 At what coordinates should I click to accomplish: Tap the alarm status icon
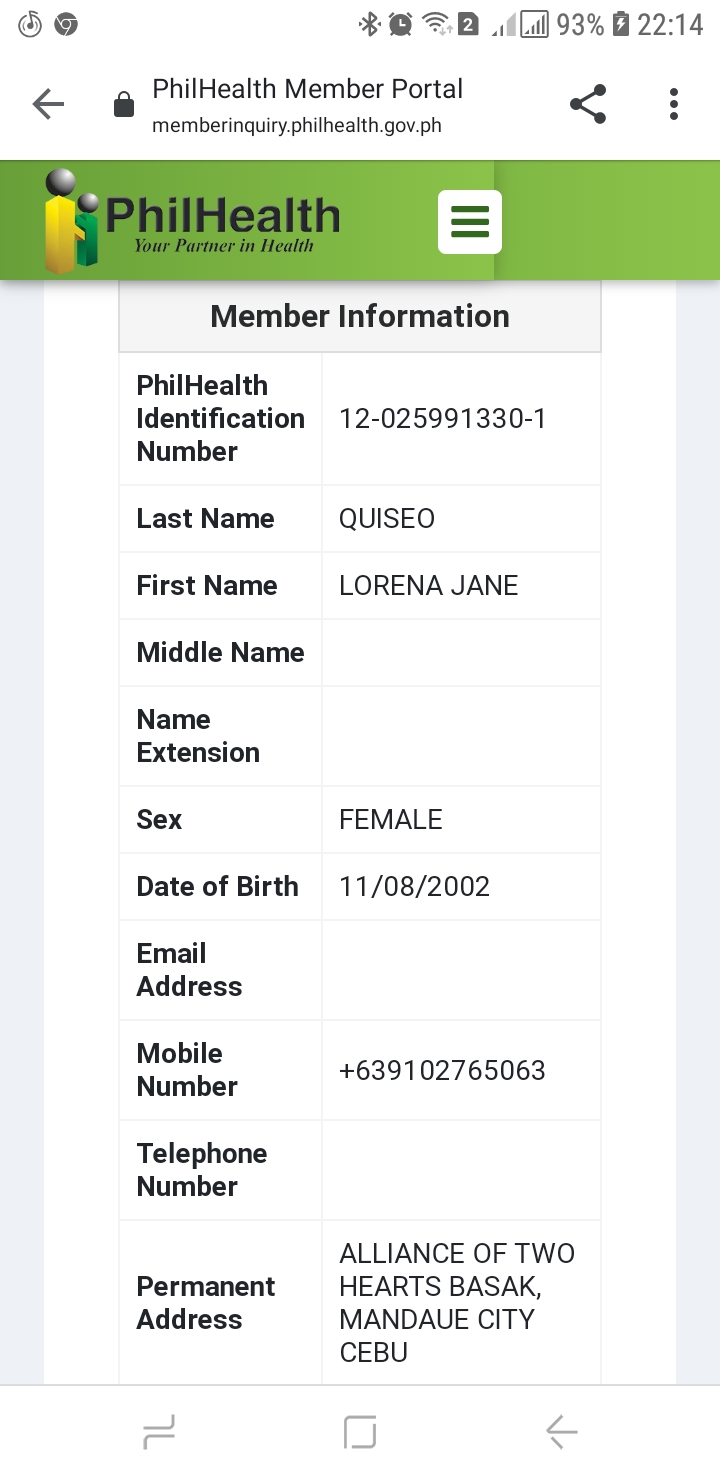(x=400, y=24)
